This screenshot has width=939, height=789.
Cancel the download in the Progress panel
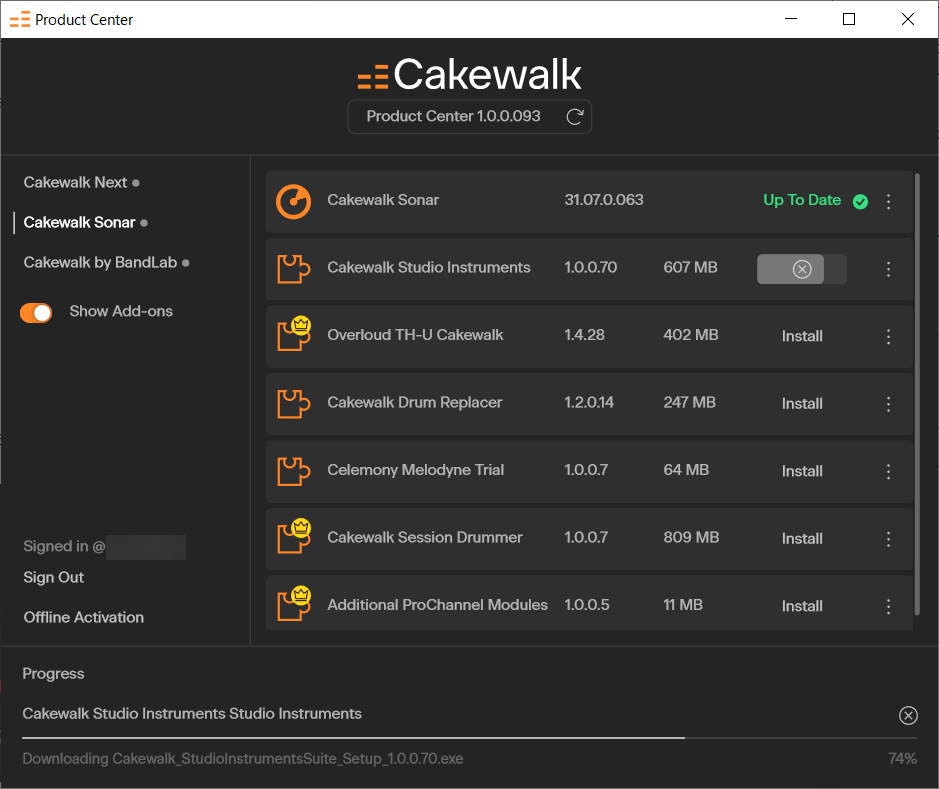coord(908,715)
